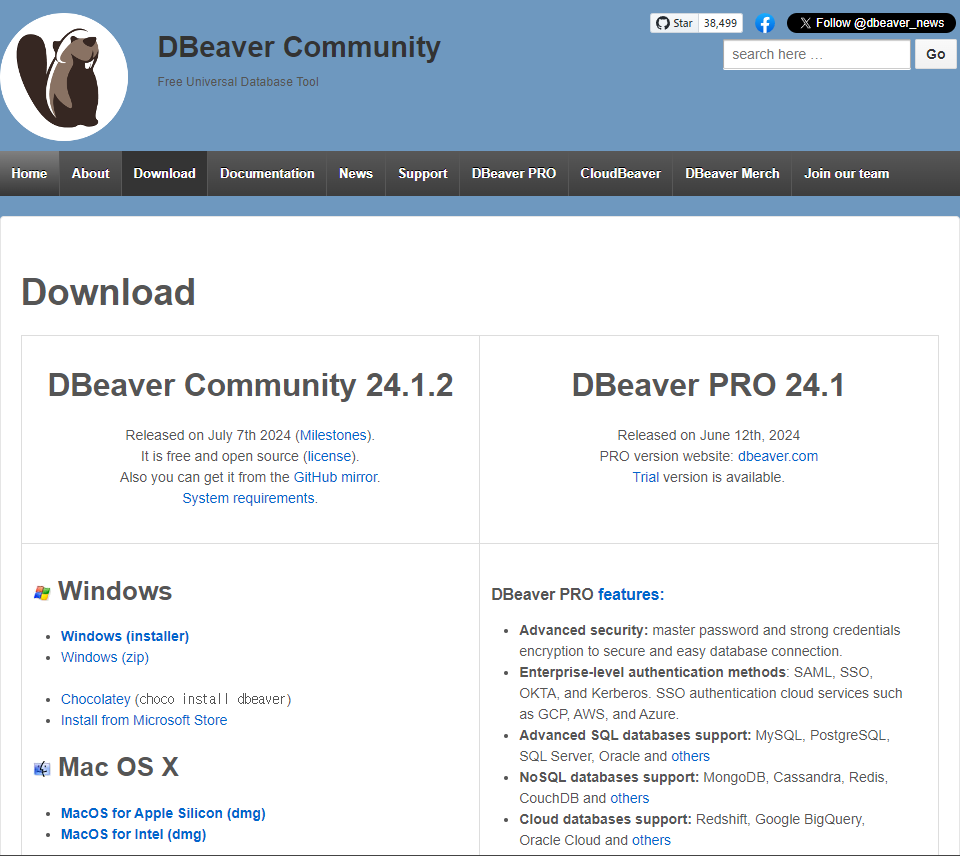Click the choco install dbeaver command text
This screenshot has width=960, height=856.
point(213,699)
